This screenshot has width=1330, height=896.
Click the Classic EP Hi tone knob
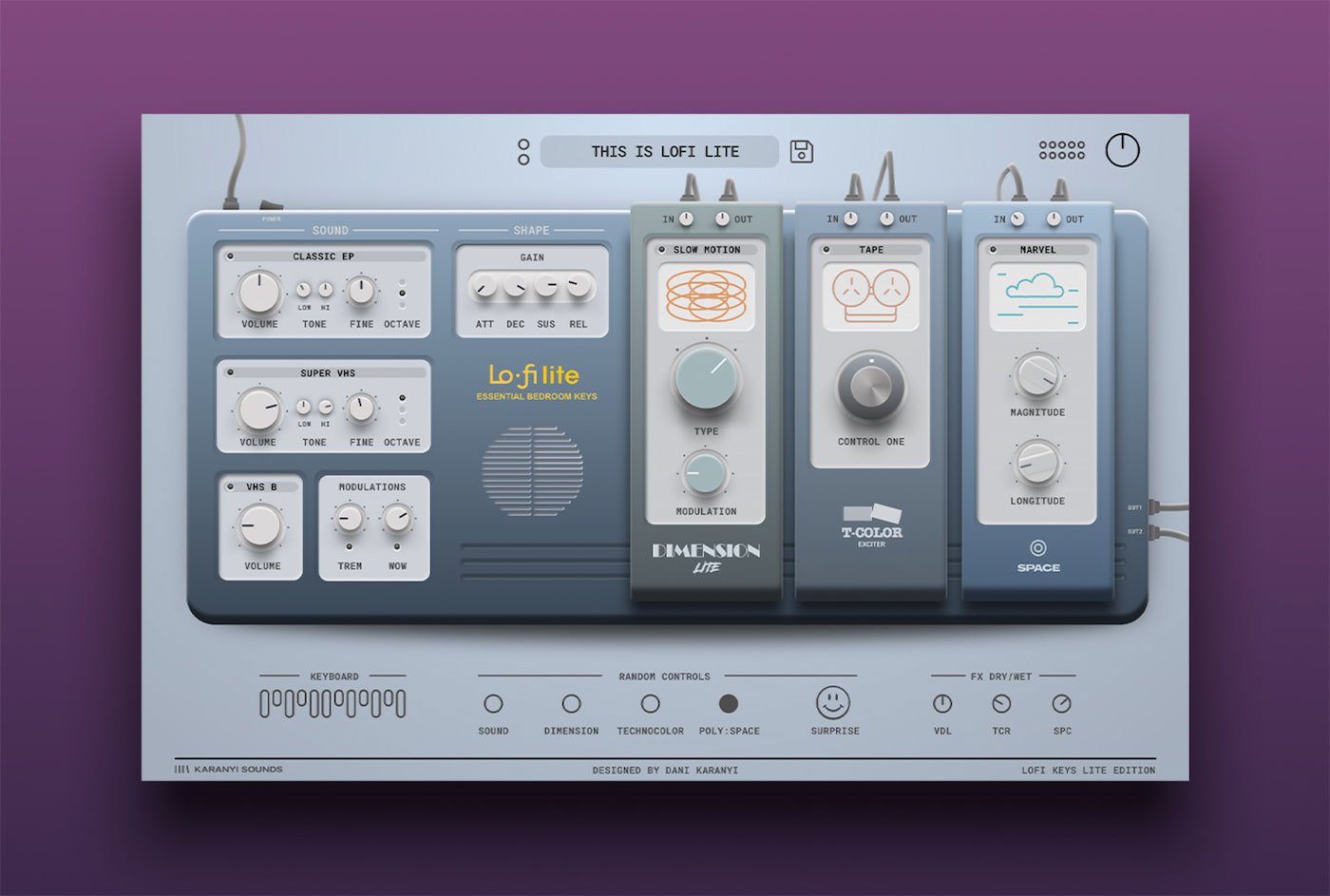[x=325, y=290]
